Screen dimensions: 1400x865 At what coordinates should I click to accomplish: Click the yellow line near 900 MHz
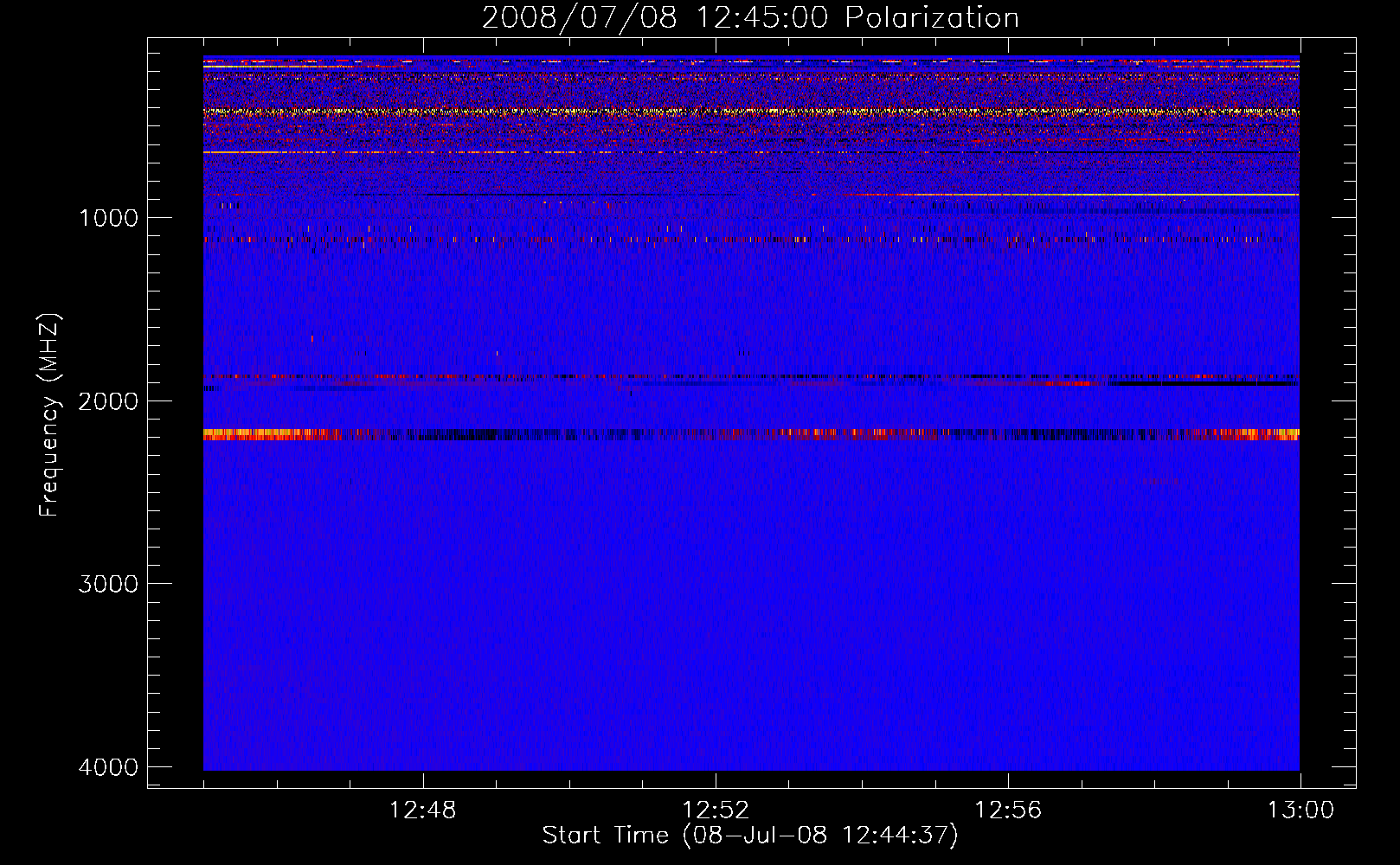click(1073, 195)
